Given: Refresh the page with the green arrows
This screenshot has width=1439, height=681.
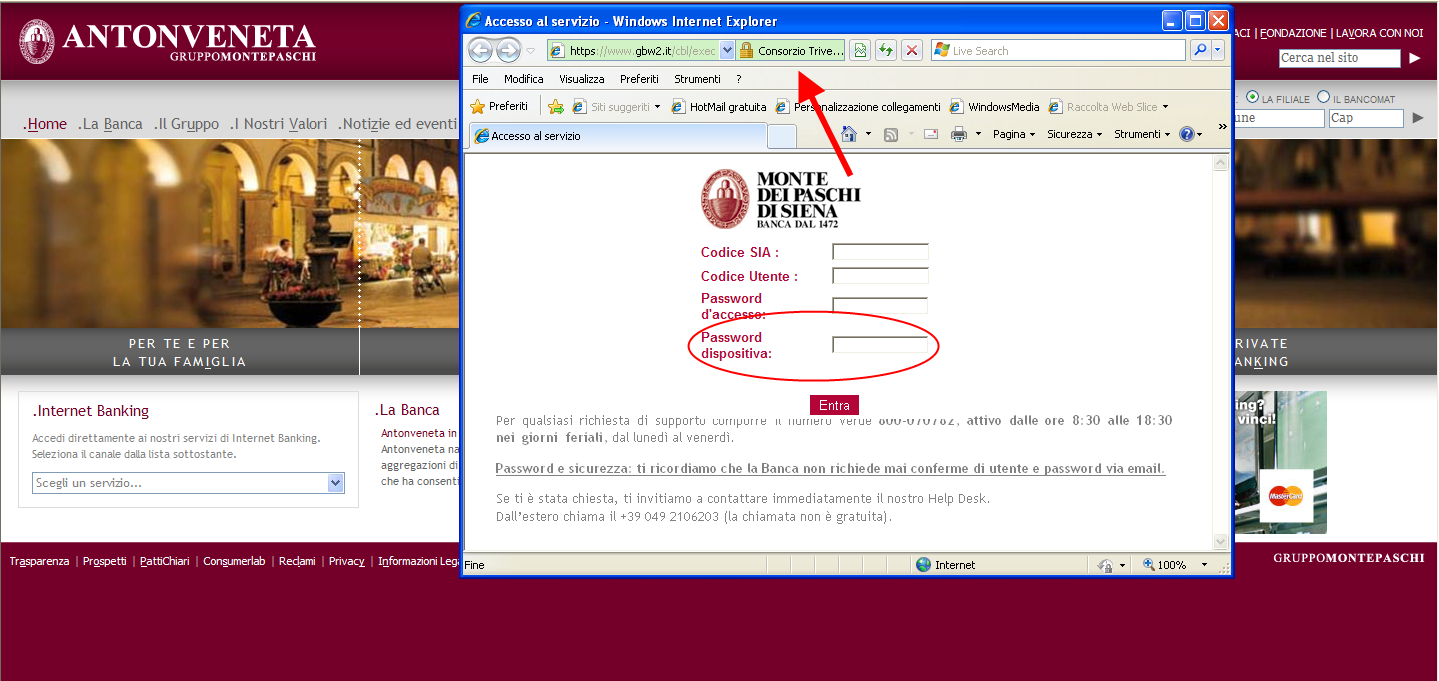Looking at the screenshot, I should coord(886,50).
